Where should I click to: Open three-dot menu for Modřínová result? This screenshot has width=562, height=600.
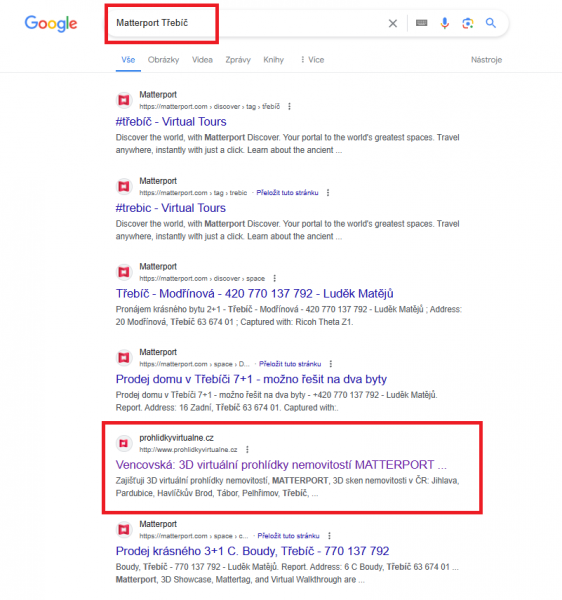point(274,278)
